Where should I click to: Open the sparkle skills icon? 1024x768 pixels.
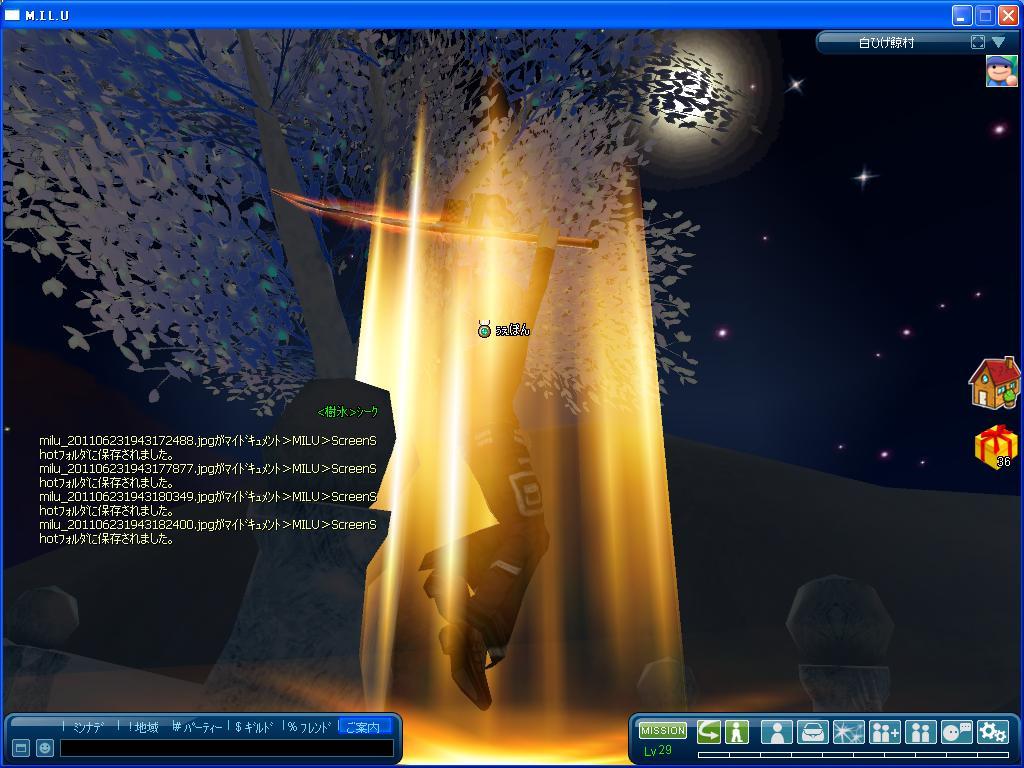click(848, 732)
